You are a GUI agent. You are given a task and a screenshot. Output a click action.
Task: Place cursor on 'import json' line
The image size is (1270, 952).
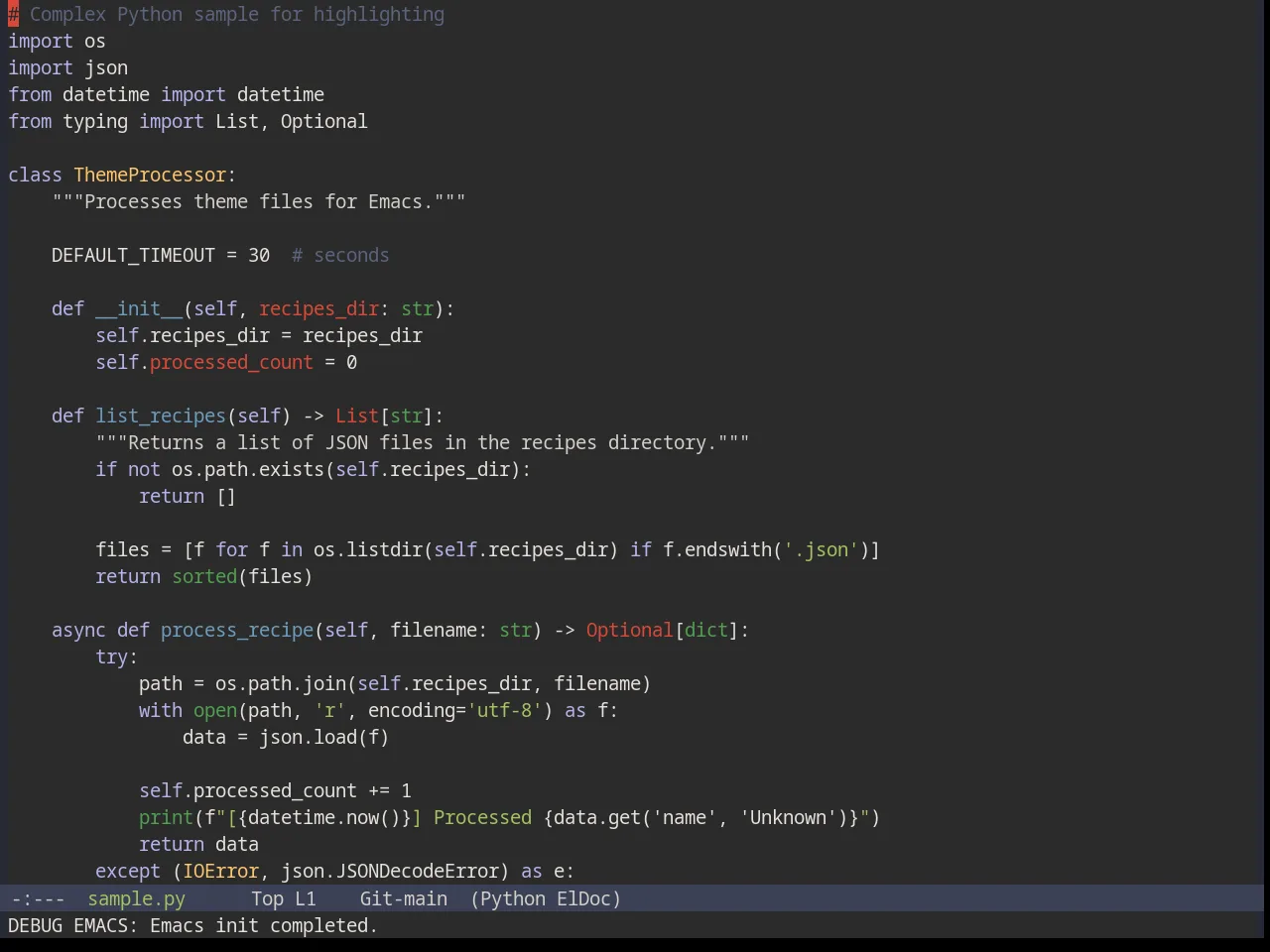(x=67, y=67)
